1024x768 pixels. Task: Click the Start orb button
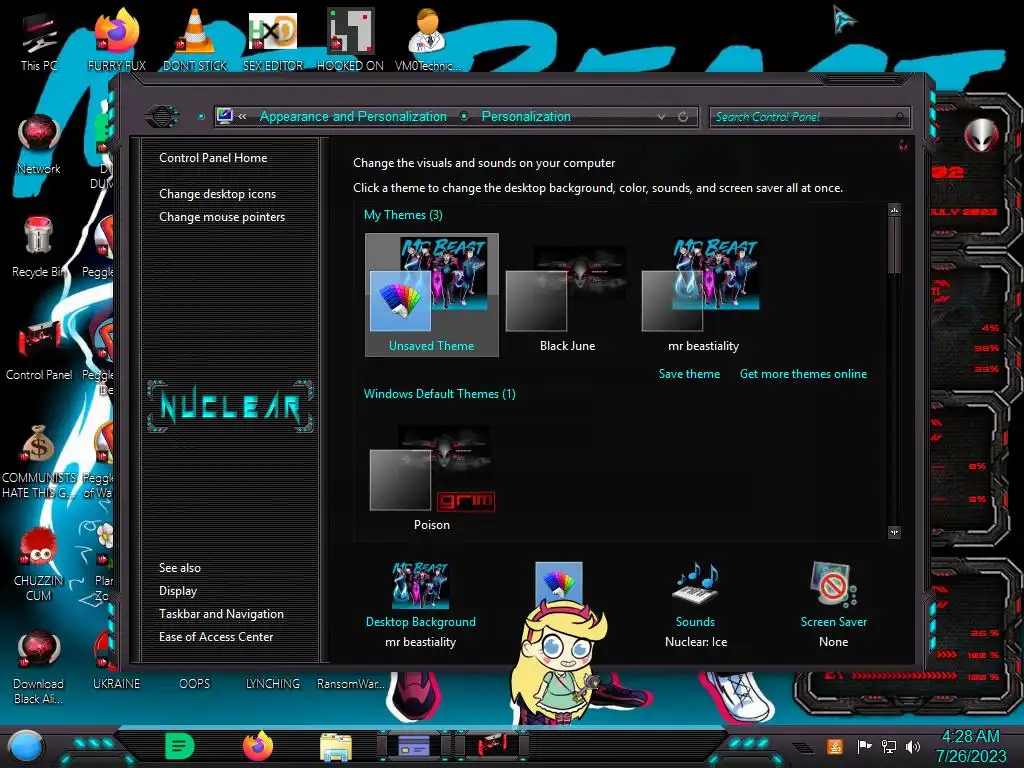(26, 746)
